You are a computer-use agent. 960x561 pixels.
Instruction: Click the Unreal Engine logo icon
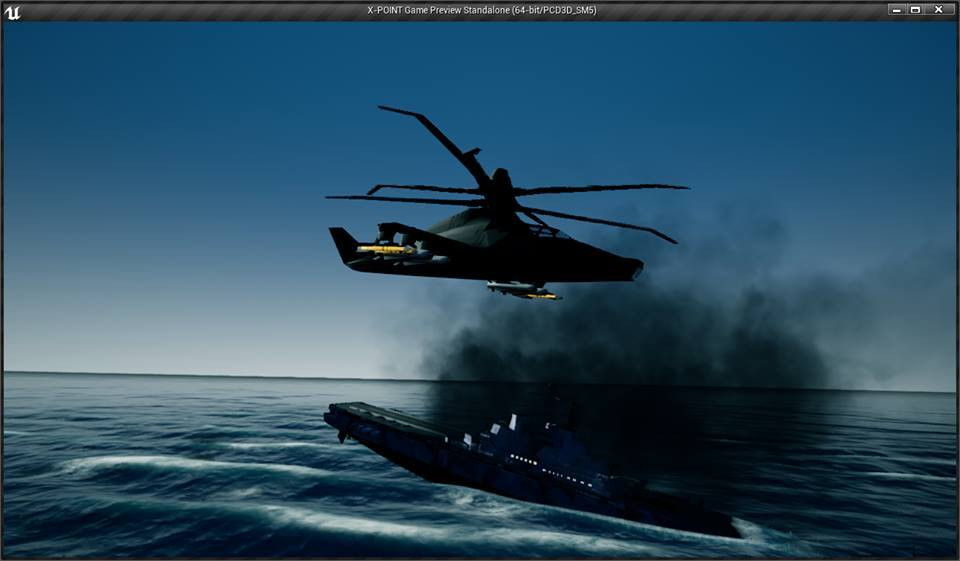tap(12, 12)
